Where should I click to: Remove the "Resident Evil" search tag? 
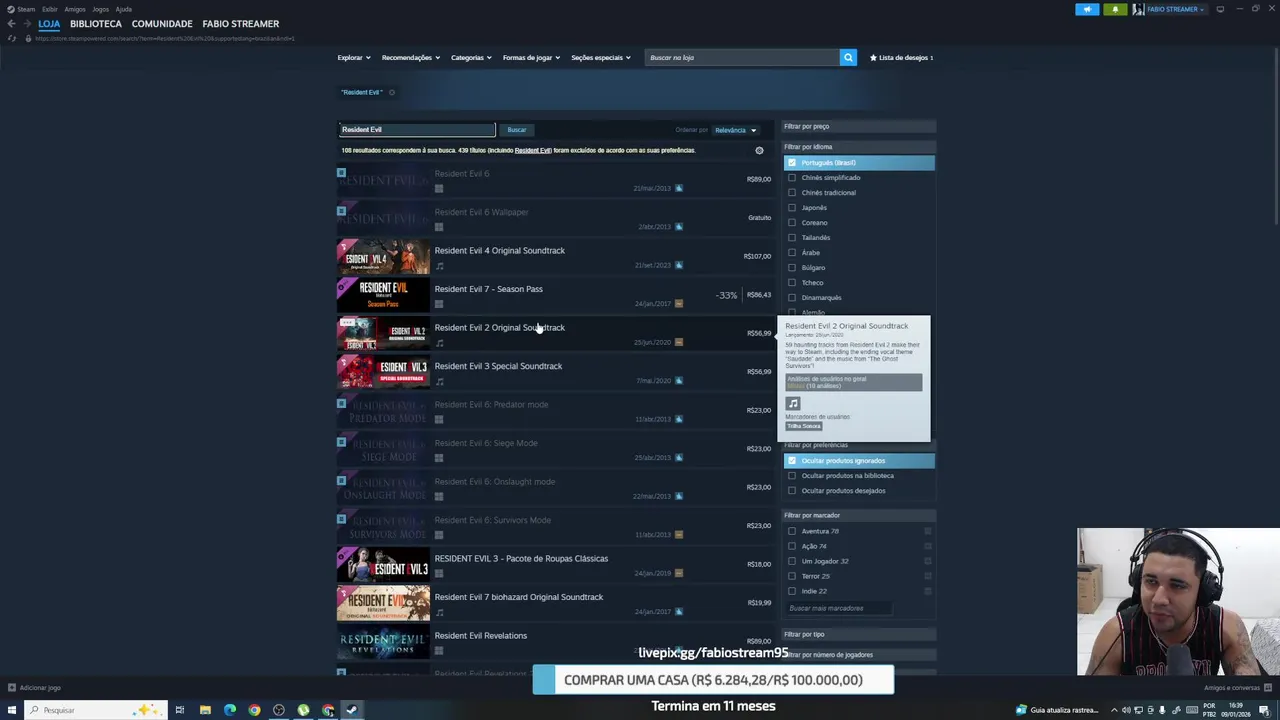391,92
